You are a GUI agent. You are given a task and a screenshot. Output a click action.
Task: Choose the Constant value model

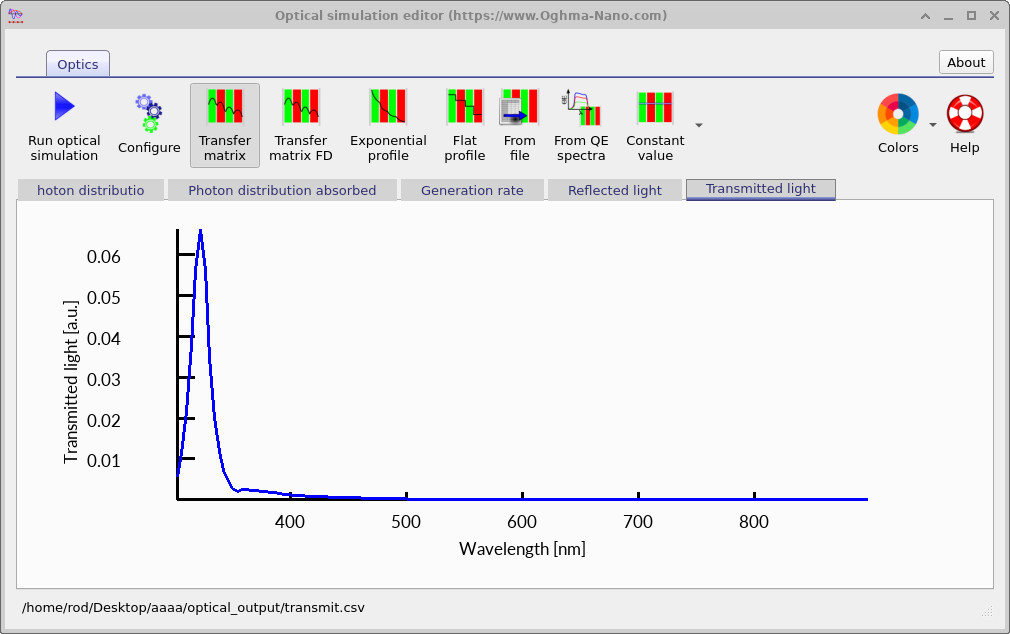tap(655, 126)
